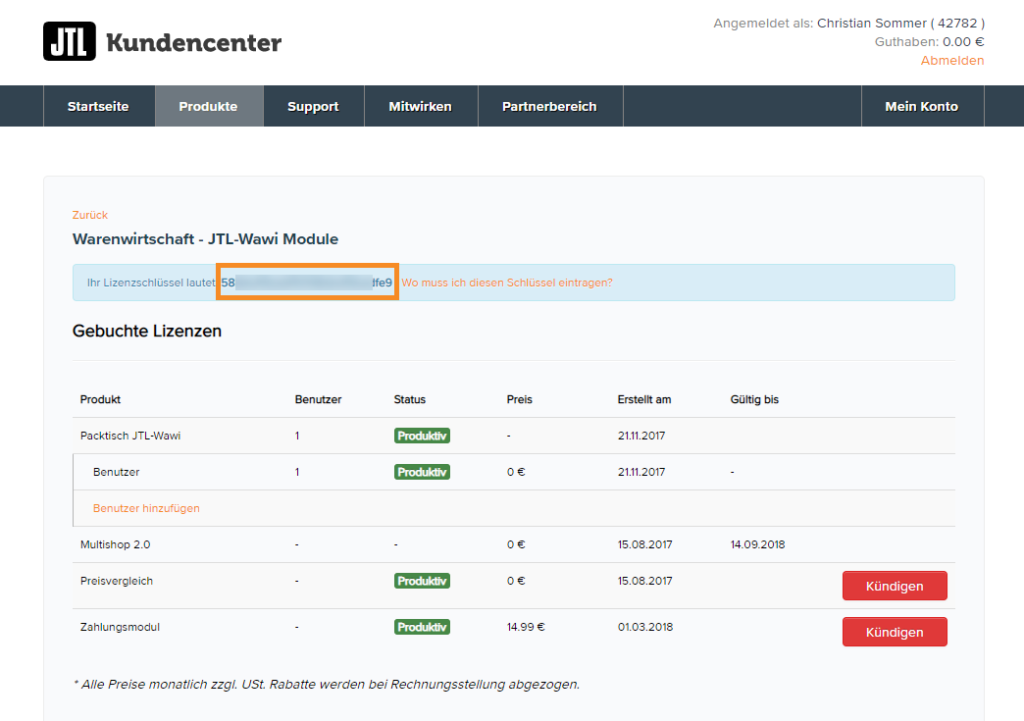Click the Abmelden logout link
1024x721 pixels.
pos(952,60)
